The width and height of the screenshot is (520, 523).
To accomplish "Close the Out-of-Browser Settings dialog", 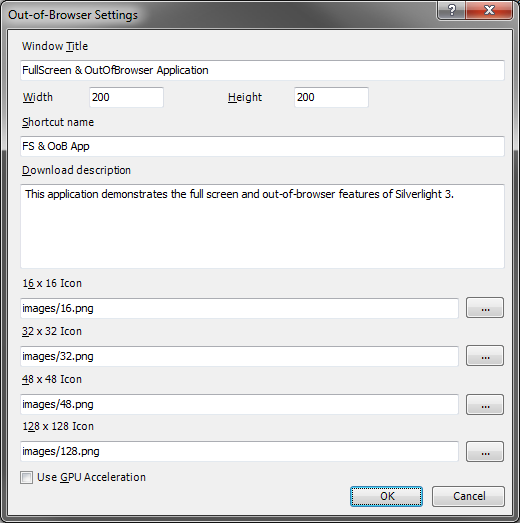I will [489, 10].
